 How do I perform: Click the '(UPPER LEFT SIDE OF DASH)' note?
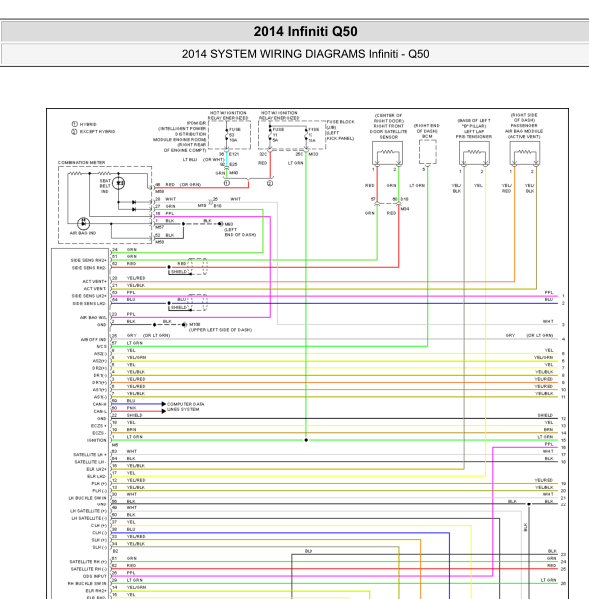pos(220,330)
